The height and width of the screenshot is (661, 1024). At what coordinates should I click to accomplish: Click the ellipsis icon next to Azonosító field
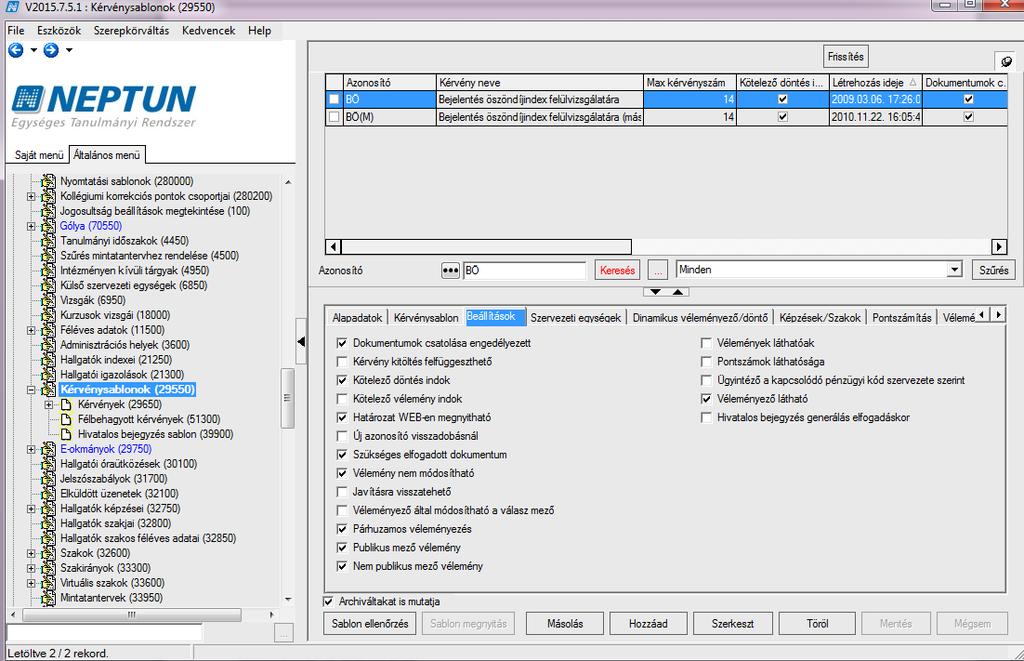tap(450, 270)
